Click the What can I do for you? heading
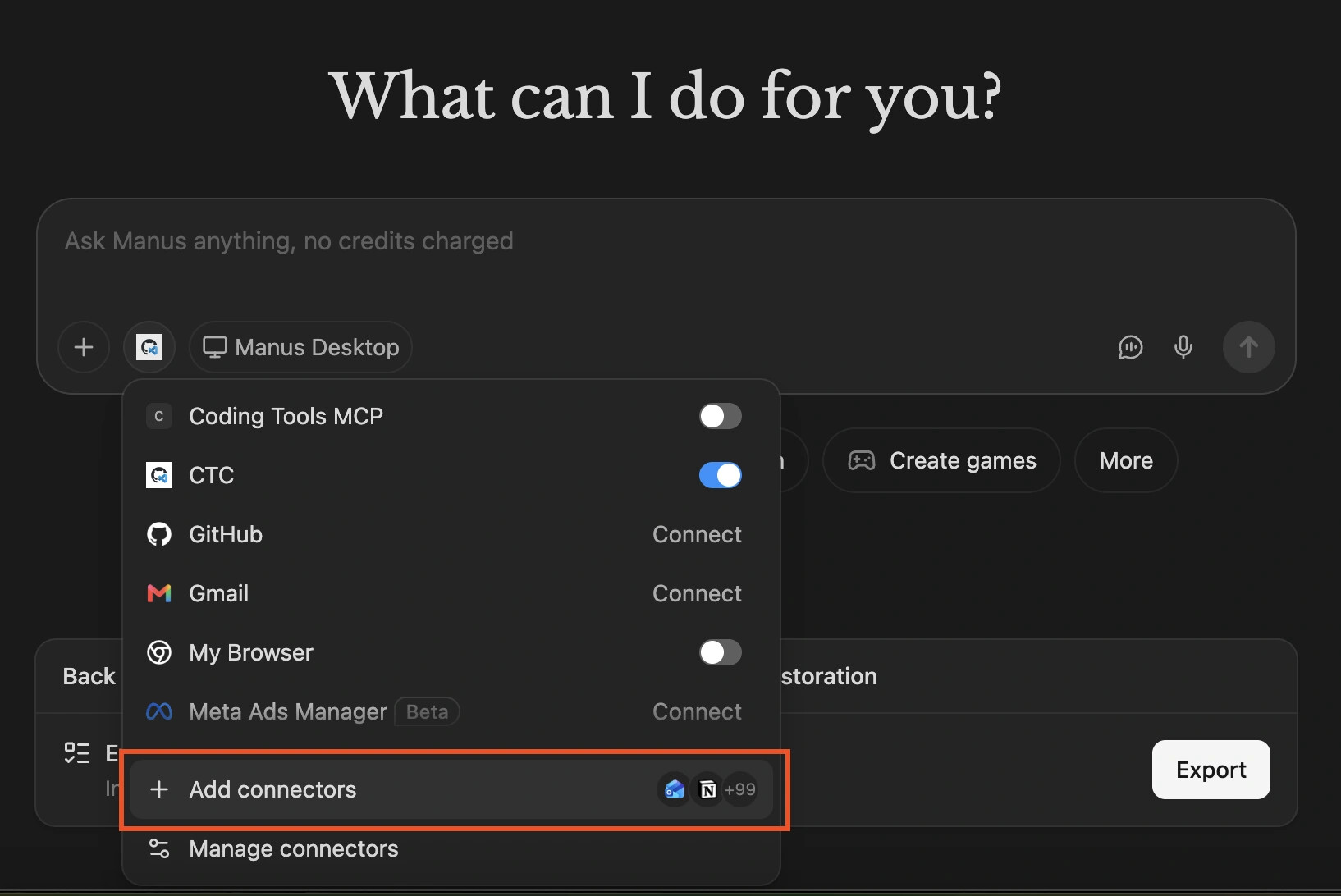Image resolution: width=1341 pixels, height=896 pixels. pos(666,97)
